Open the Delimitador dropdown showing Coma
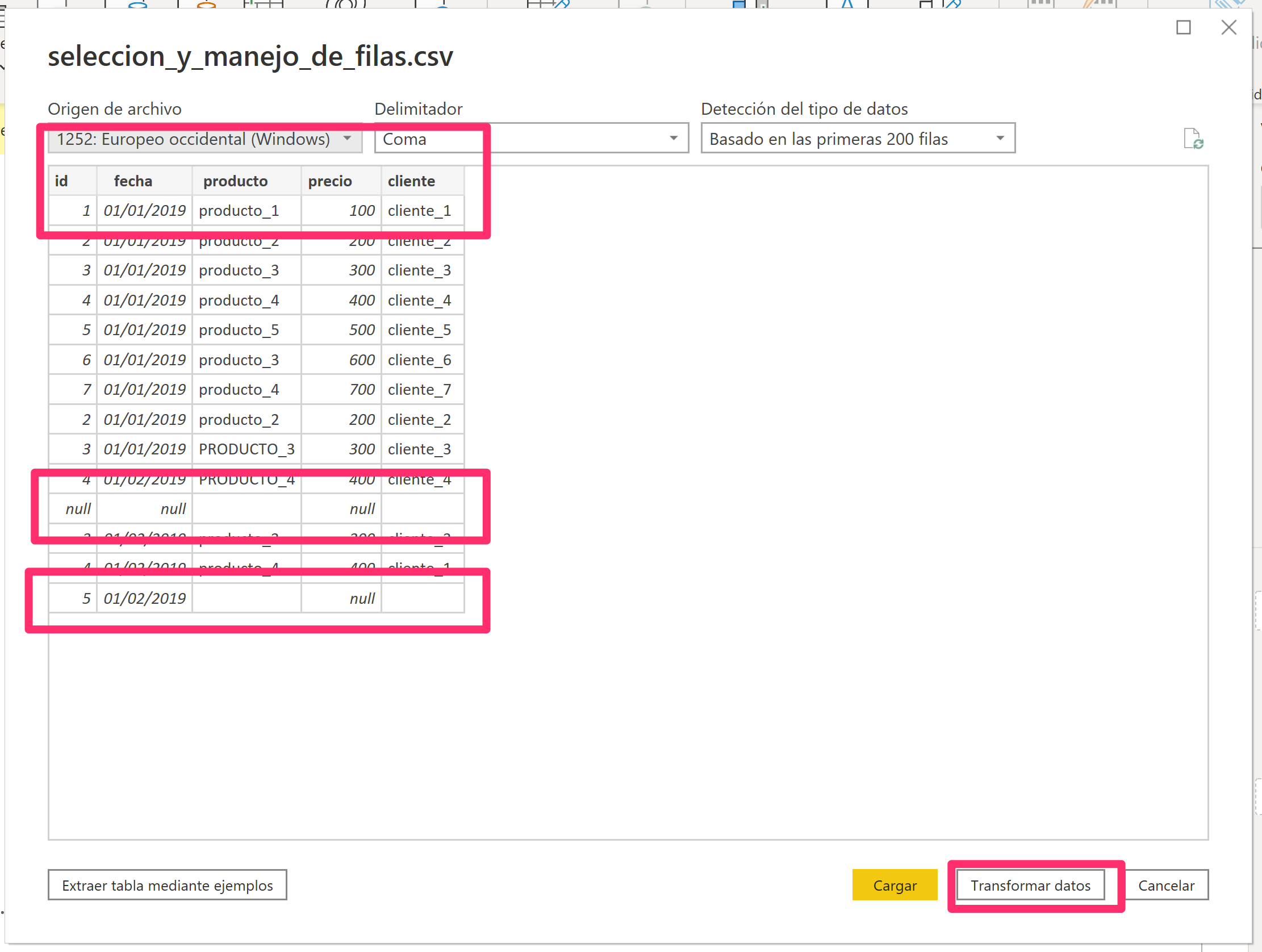Image resolution: width=1262 pixels, height=952 pixels. 531,139
